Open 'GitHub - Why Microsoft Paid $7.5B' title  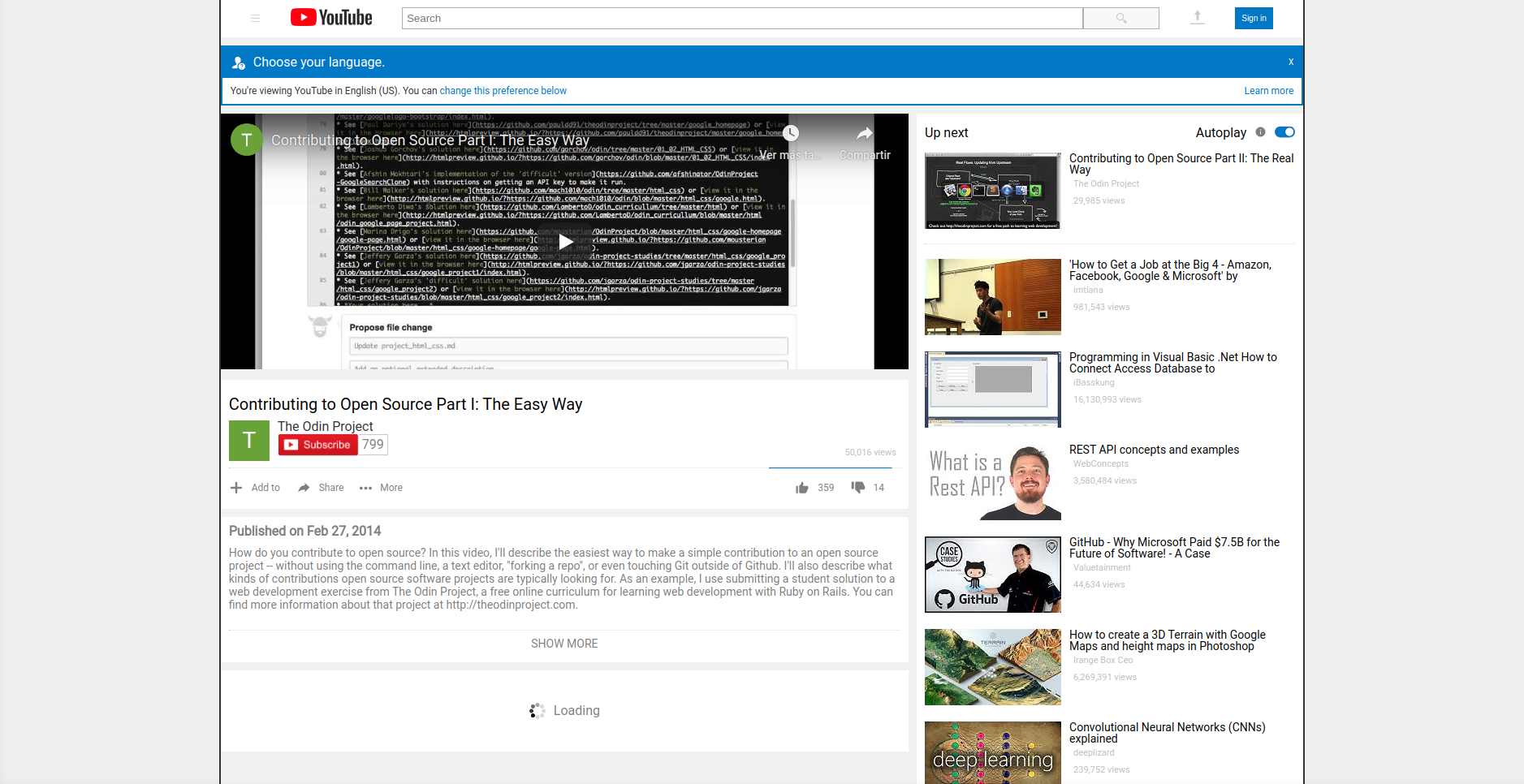[1174, 548]
